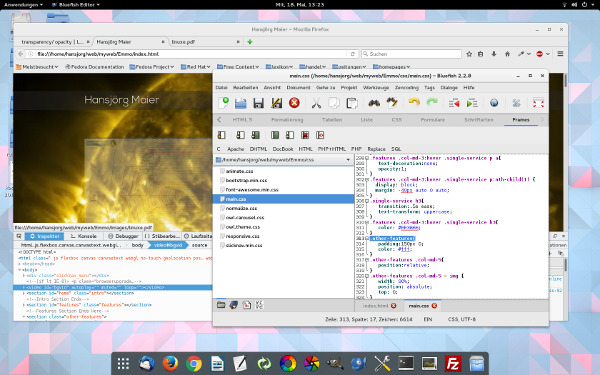Insert PHP+HTML snippet from custom menu
The width and height of the screenshot is (600, 375).
(332, 149)
